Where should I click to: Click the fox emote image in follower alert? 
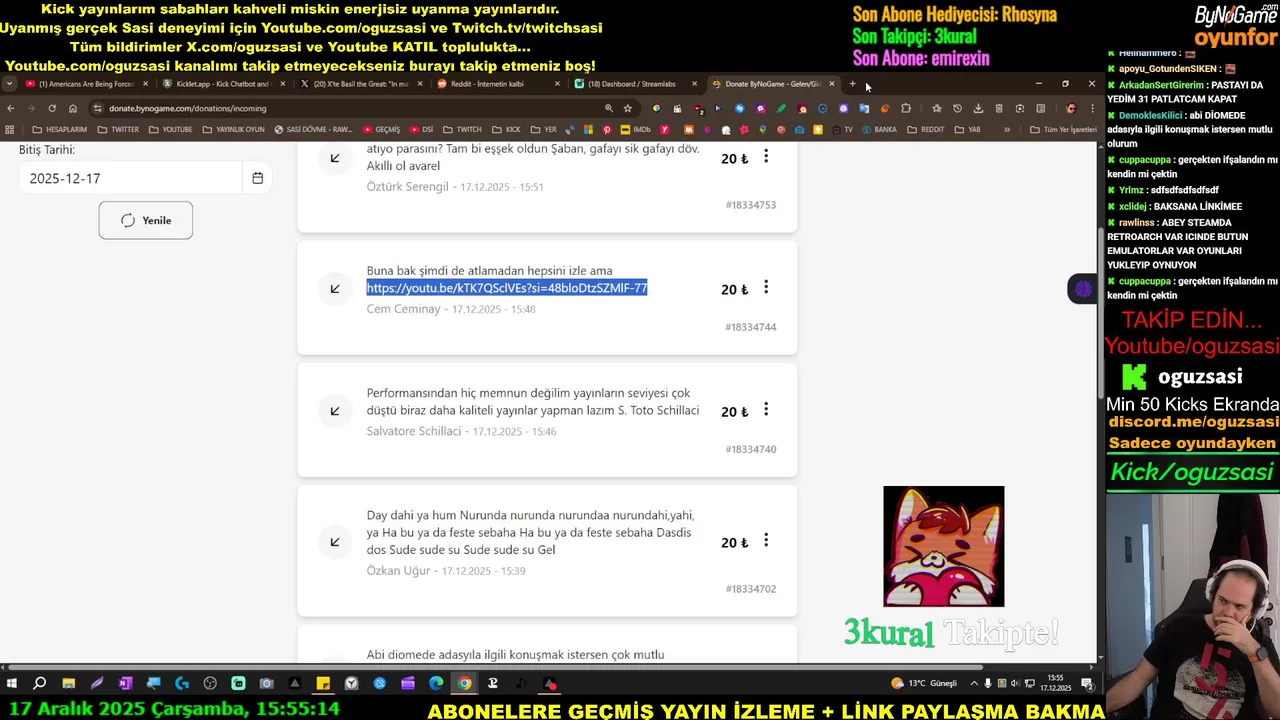click(943, 546)
